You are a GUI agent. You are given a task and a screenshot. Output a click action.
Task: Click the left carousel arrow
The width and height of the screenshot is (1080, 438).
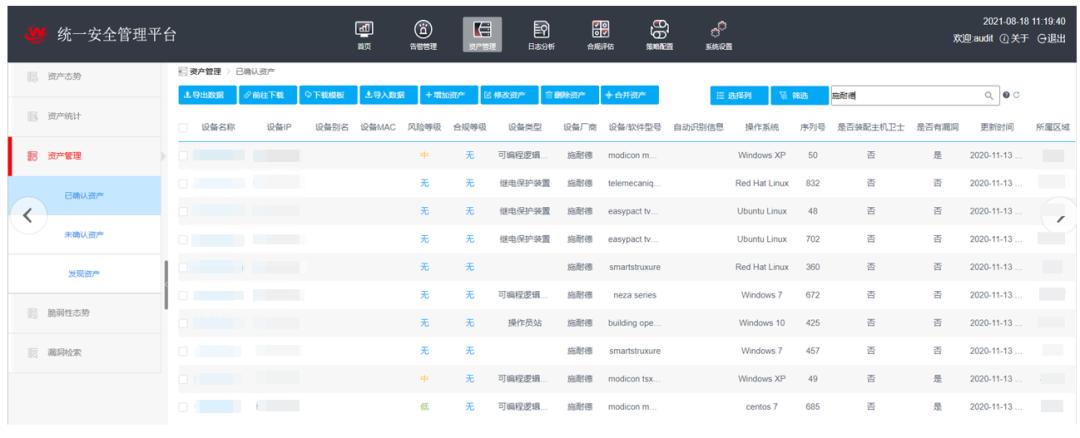coord(28,215)
